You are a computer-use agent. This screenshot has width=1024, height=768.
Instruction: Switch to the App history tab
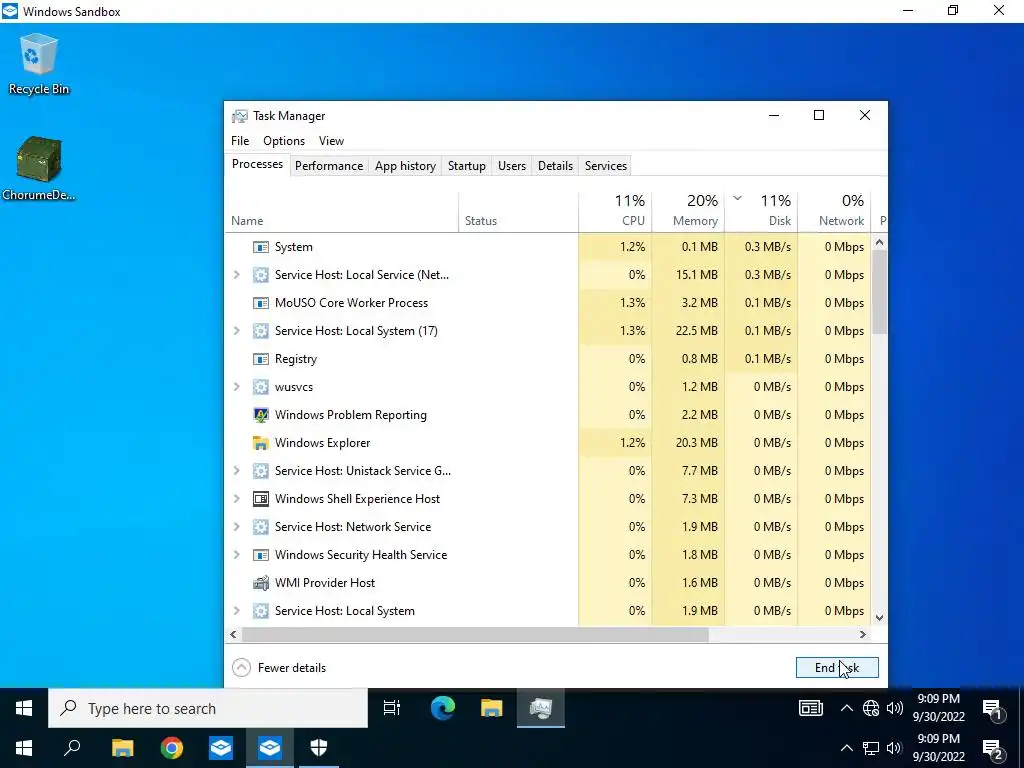pyautogui.click(x=405, y=166)
